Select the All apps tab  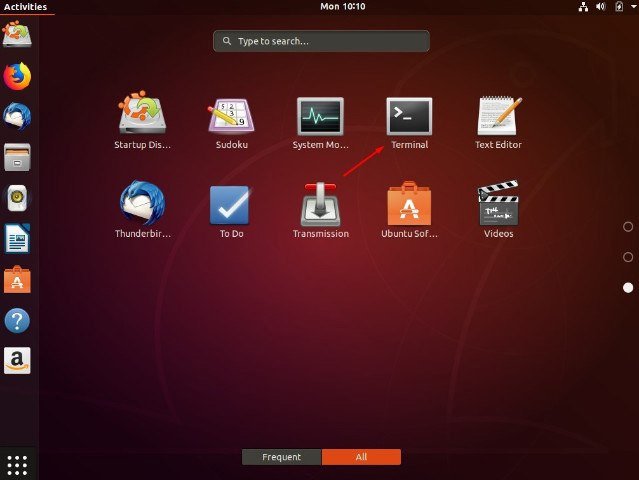[x=361, y=457]
